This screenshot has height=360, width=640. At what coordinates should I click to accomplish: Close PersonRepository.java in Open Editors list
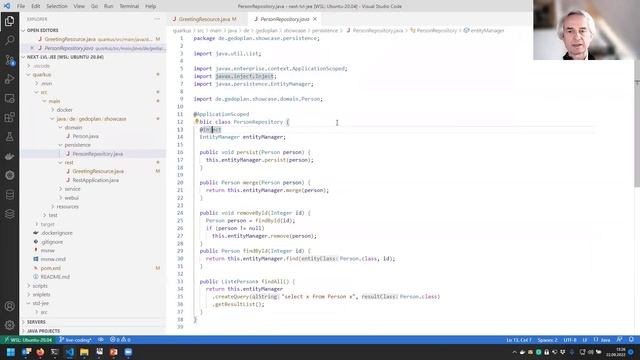[32, 48]
